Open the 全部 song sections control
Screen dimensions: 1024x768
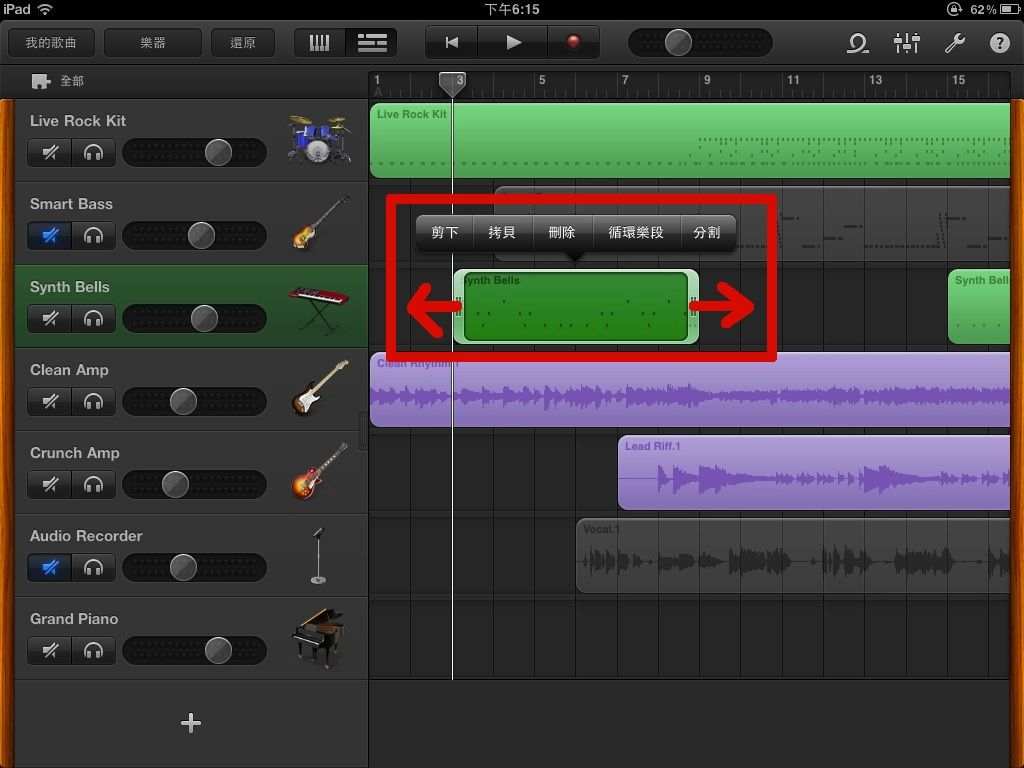tap(58, 81)
